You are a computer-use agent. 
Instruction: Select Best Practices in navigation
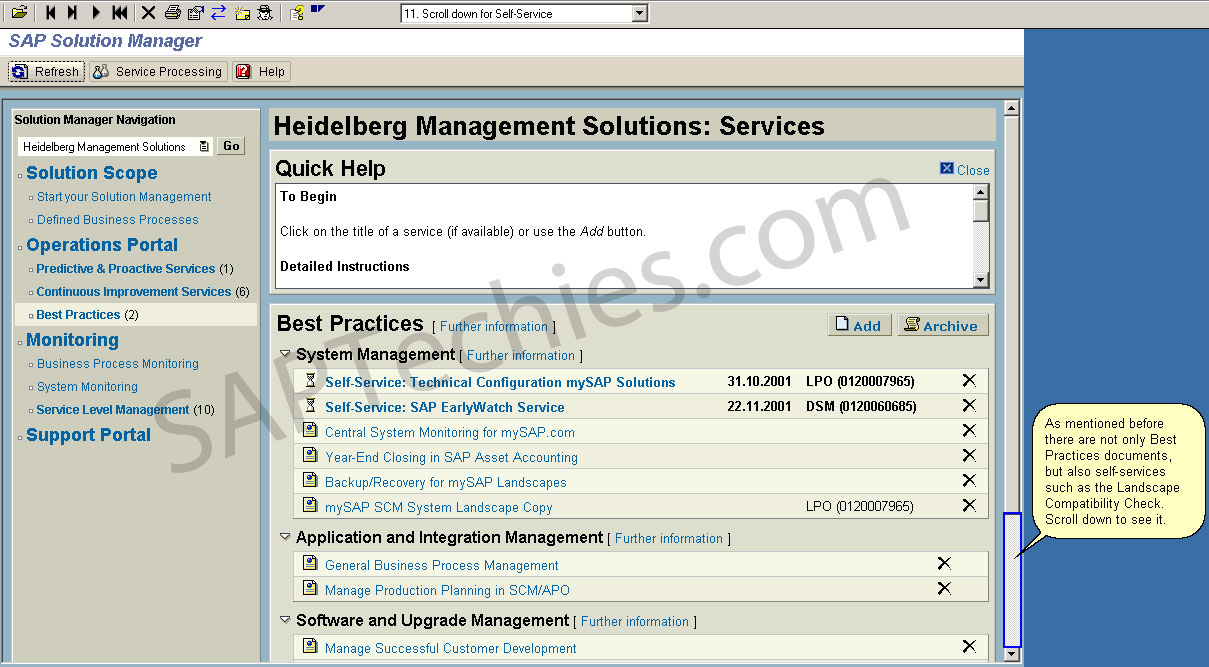(78, 315)
